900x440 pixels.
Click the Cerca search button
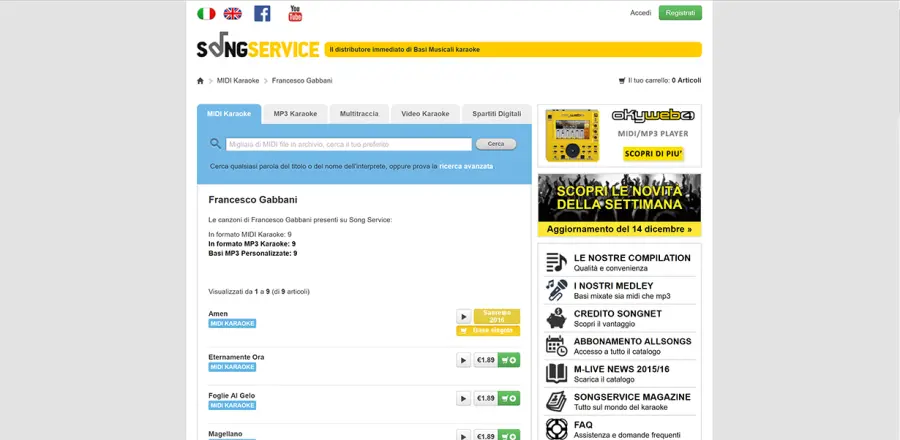point(496,144)
